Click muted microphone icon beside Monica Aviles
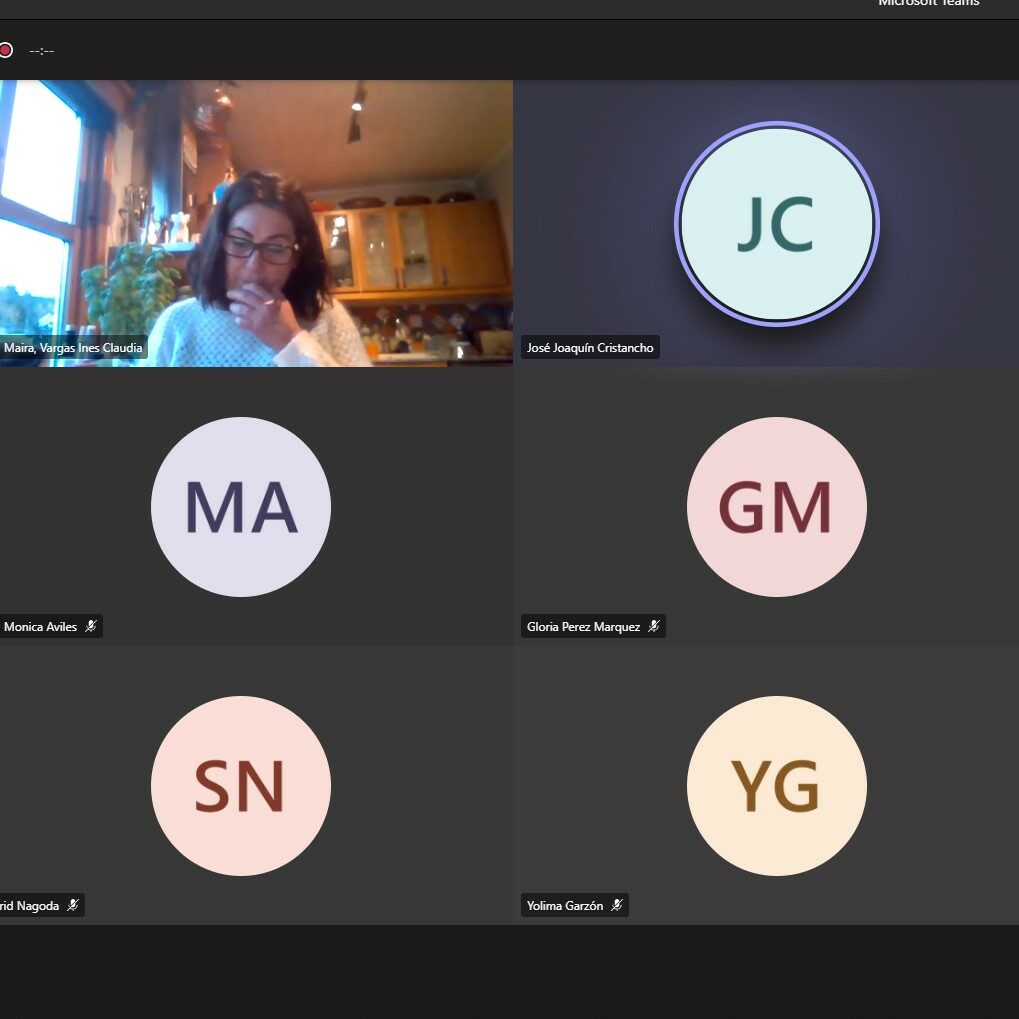Image resolution: width=1019 pixels, height=1019 pixels. pos(91,627)
